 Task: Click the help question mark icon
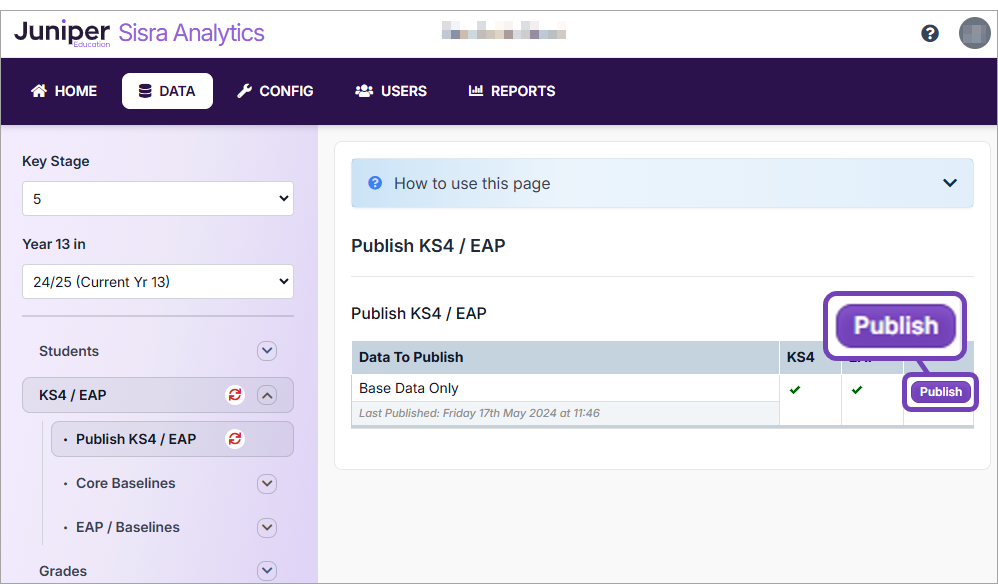(930, 33)
